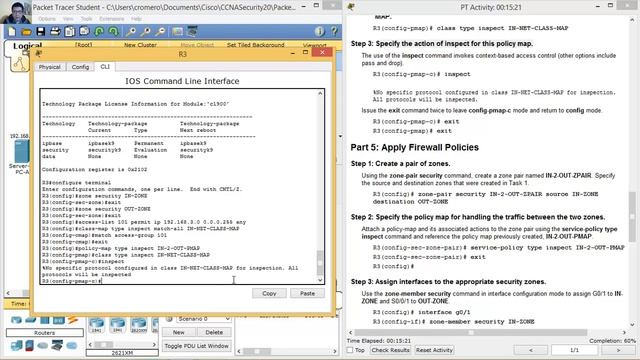The width and height of the screenshot is (640, 360).
Task: Click the Copy clipboard toolbar icon
Action: [70, 31]
